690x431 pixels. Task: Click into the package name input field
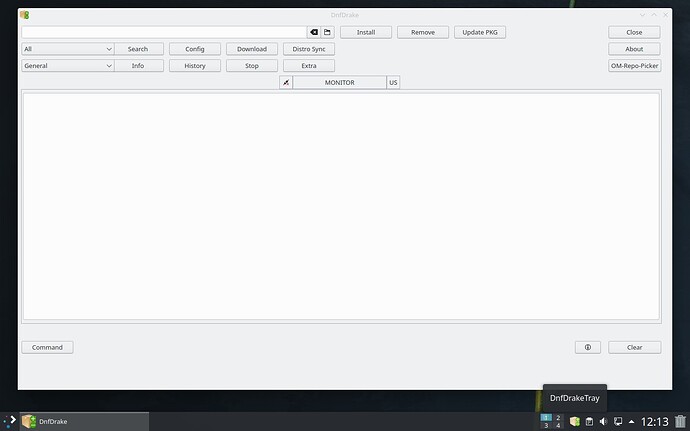[x=164, y=32]
